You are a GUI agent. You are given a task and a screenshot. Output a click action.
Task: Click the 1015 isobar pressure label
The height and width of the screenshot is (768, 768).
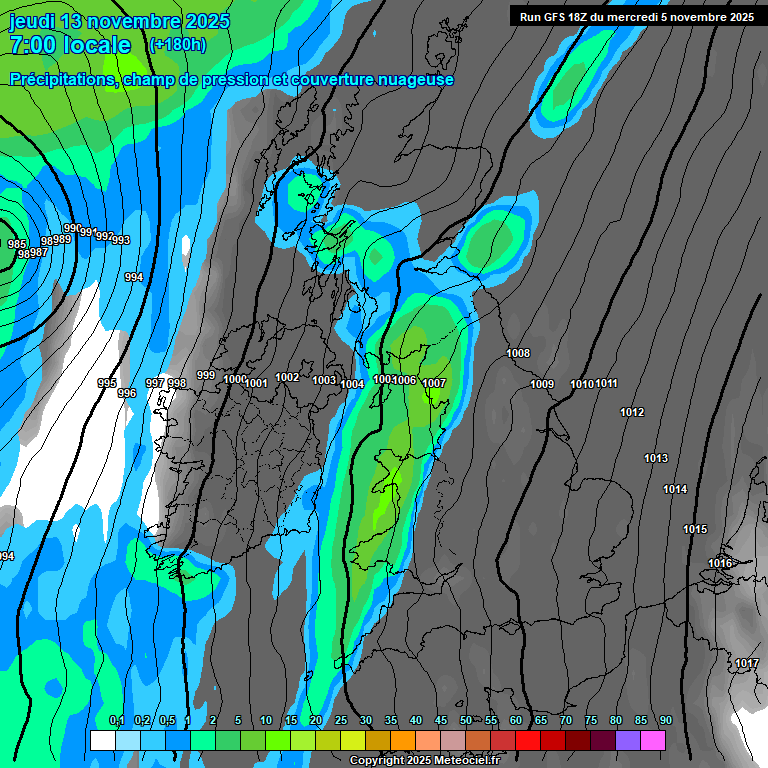tap(695, 529)
